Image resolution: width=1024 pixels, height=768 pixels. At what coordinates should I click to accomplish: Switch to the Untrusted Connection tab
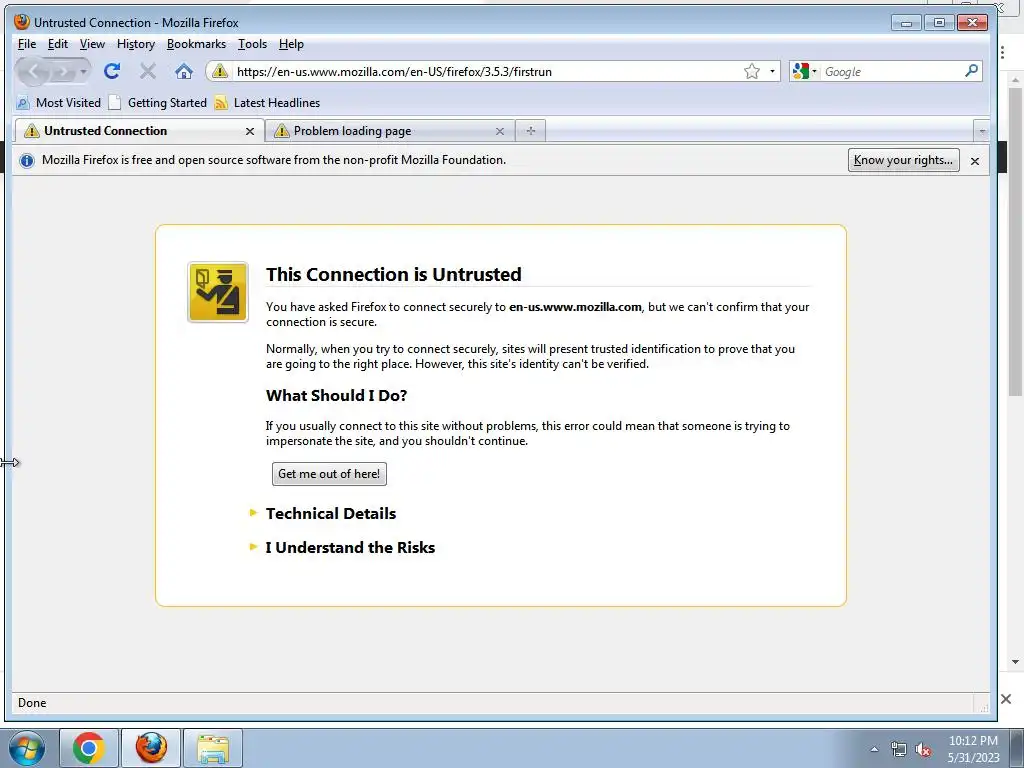(138, 131)
